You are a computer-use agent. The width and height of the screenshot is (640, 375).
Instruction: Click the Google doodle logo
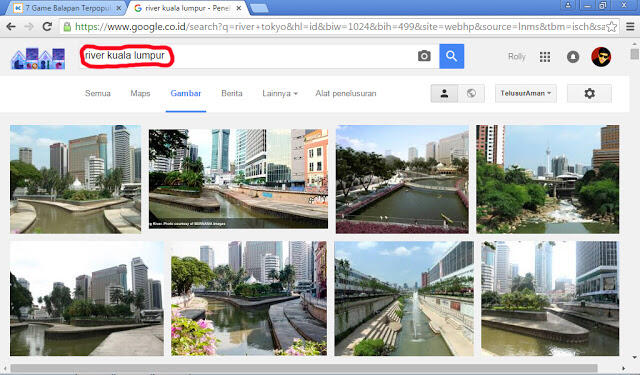[x=38, y=59]
